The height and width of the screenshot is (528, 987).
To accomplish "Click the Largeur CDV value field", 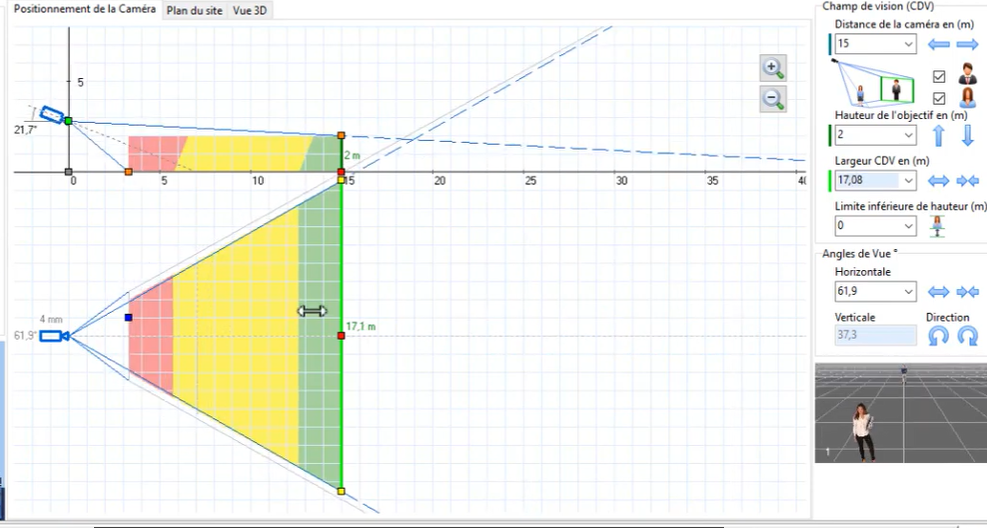I will [866, 181].
